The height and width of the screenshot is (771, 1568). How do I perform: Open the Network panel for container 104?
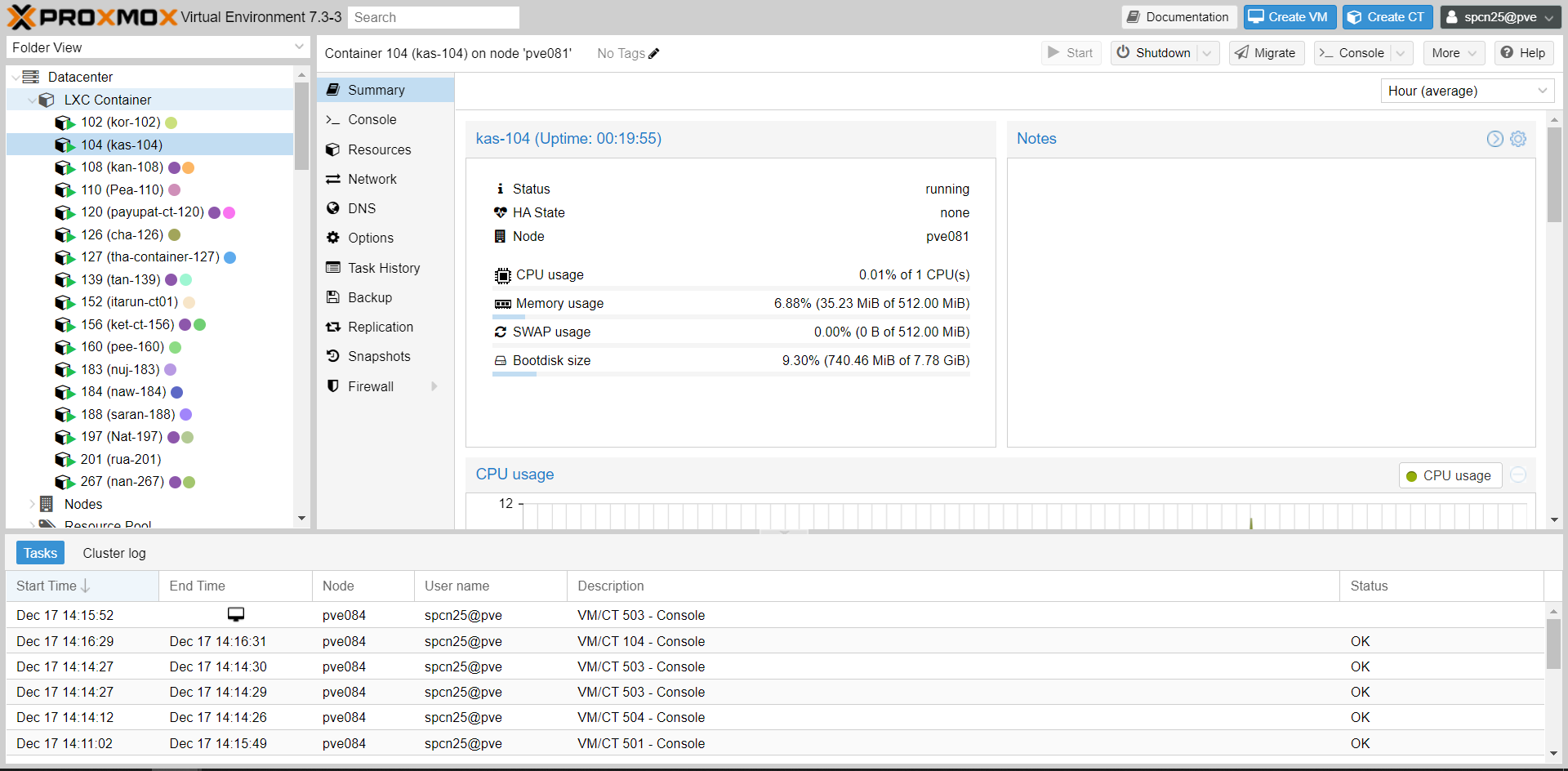(x=372, y=179)
